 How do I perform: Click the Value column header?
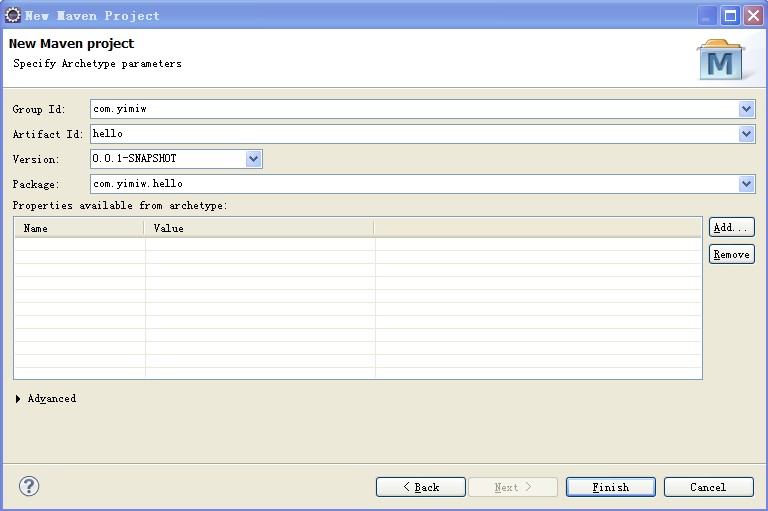pyautogui.click(x=259, y=228)
